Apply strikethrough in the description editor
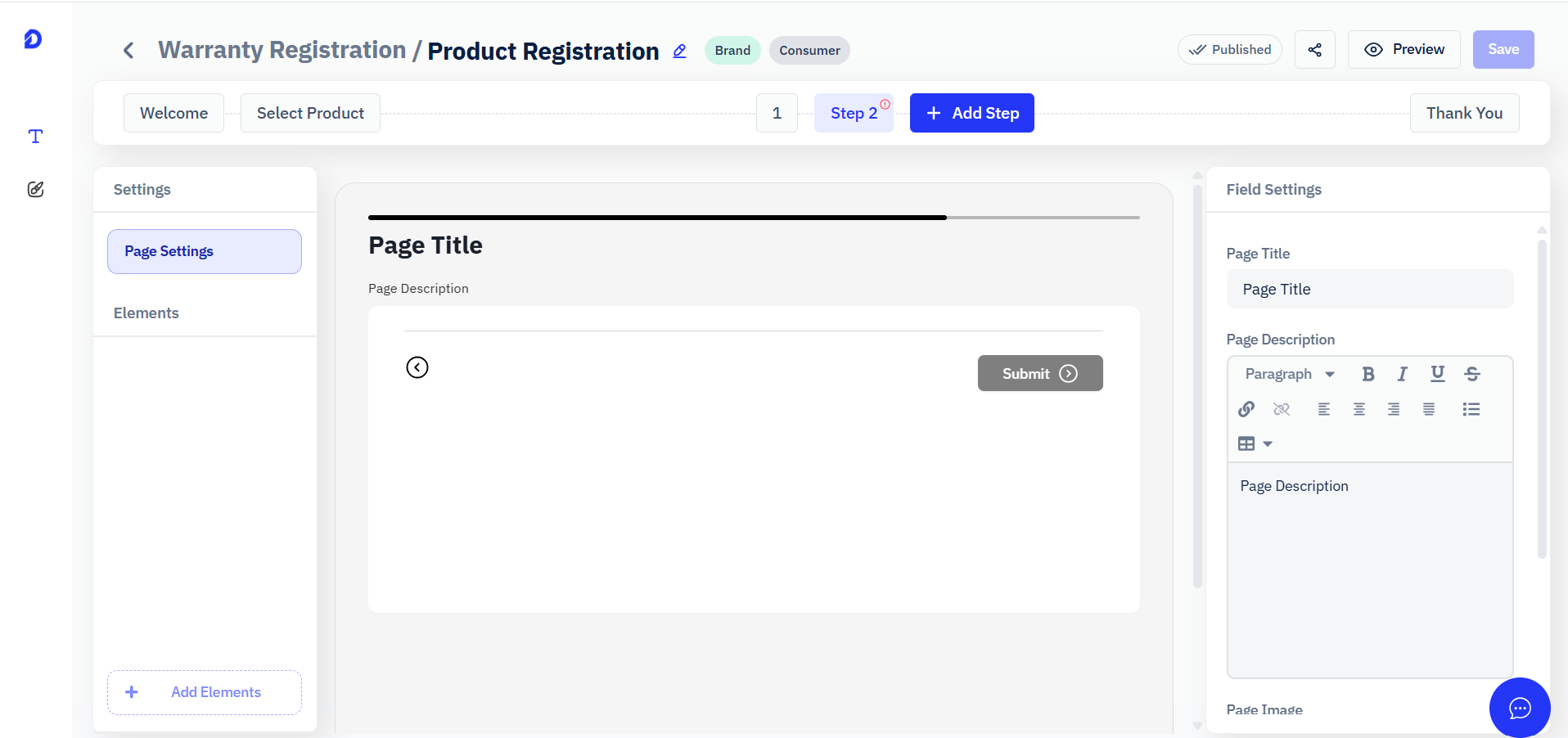 click(1472, 374)
